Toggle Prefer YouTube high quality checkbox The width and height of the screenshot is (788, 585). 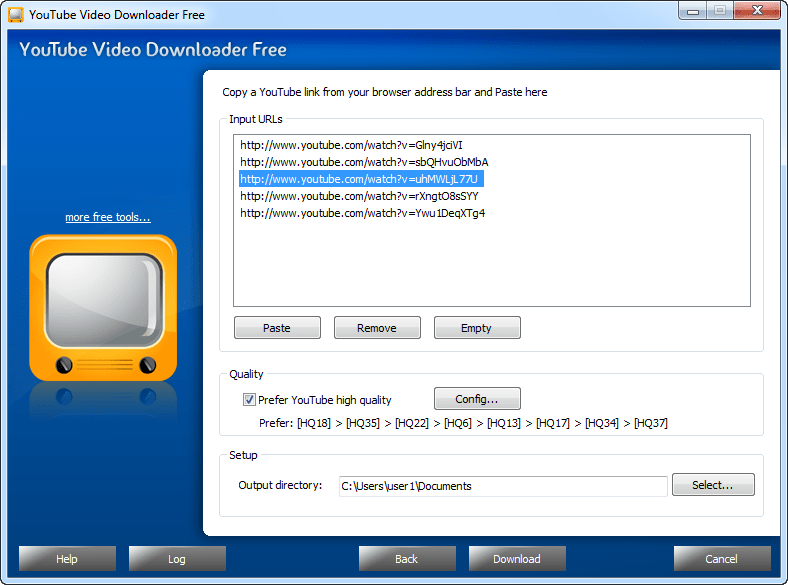[x=249, y=400]
